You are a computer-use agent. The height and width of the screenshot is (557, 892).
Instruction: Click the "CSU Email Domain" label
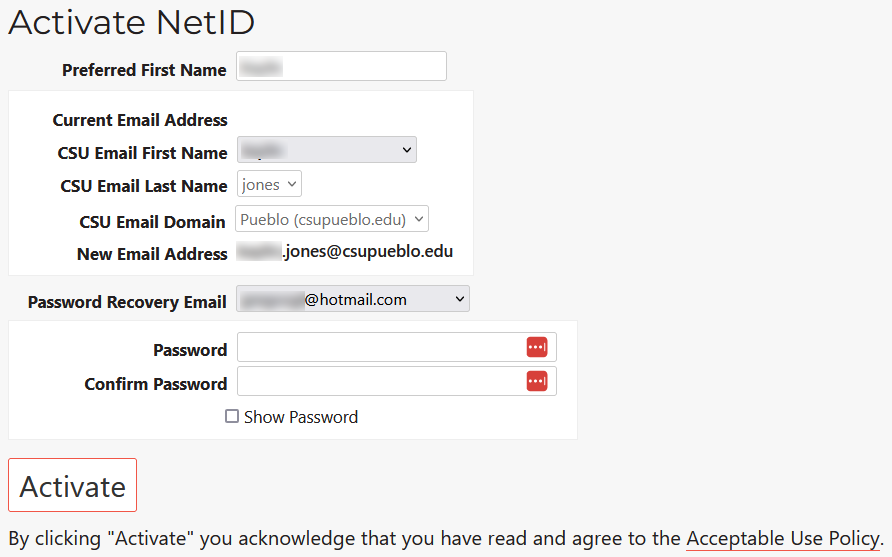(x=153, y=221)
